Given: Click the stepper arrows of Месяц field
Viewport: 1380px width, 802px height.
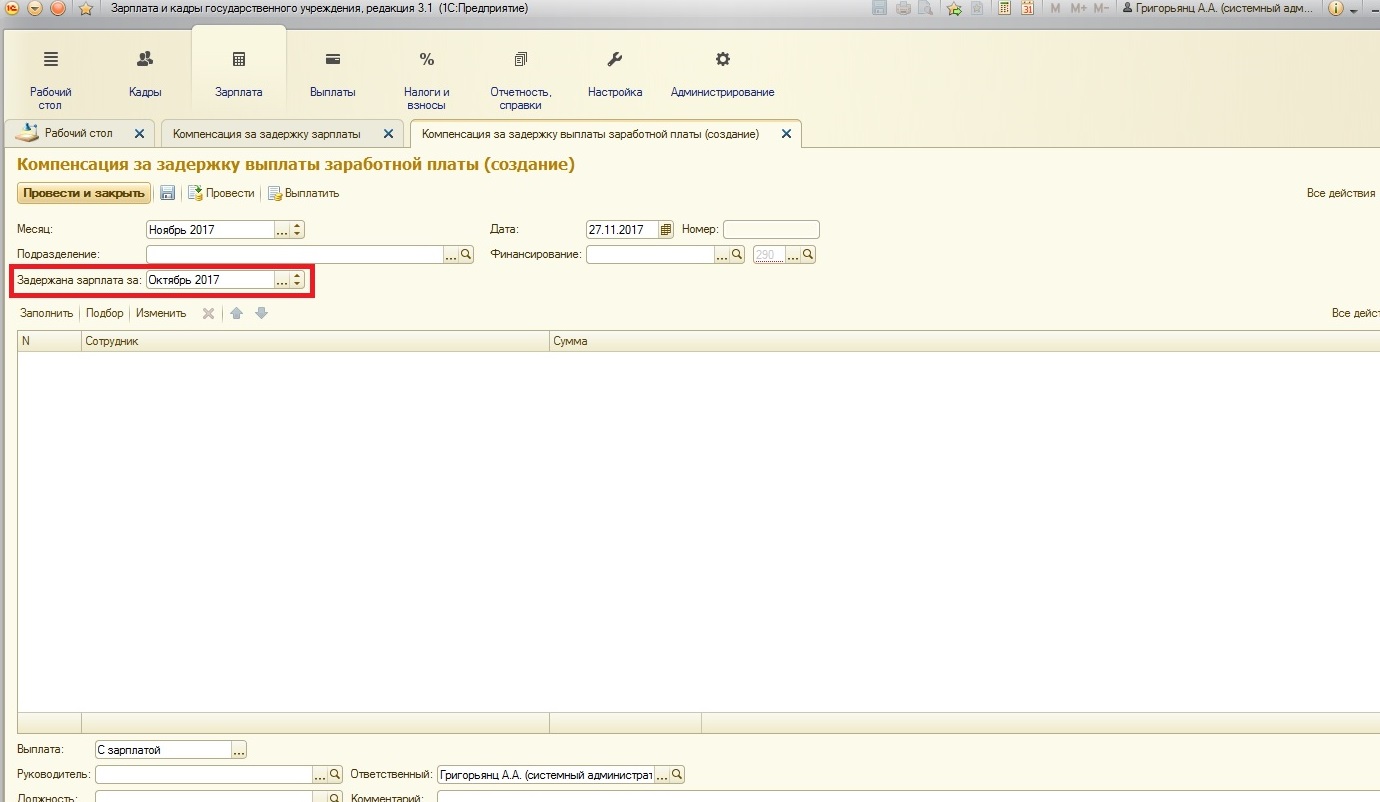Looking at the screenshot, I should point(297,230).
